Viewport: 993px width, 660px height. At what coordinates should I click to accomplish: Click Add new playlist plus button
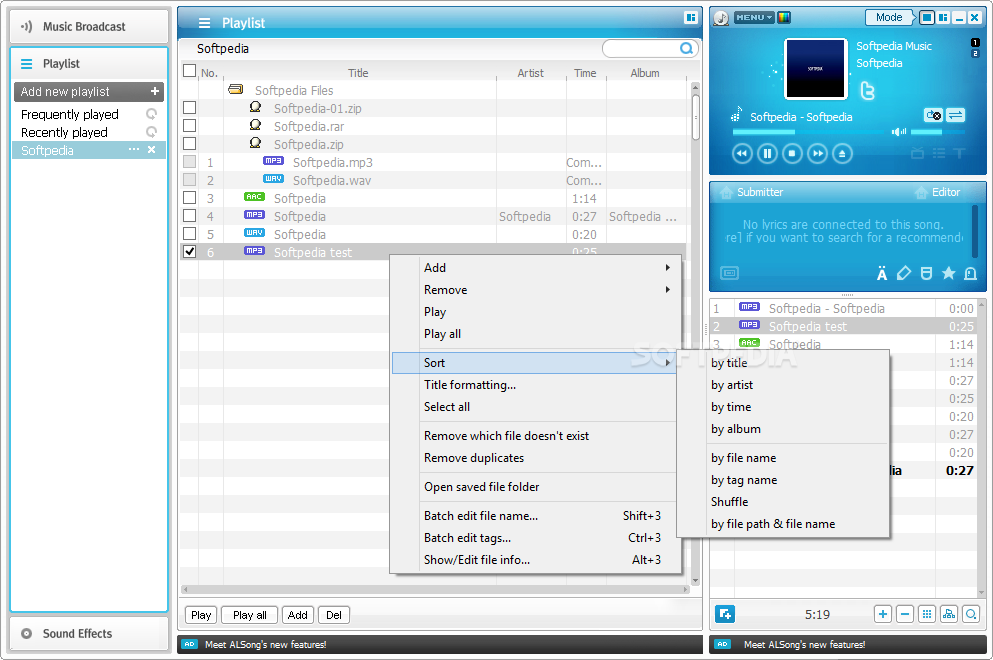[155, 91]
